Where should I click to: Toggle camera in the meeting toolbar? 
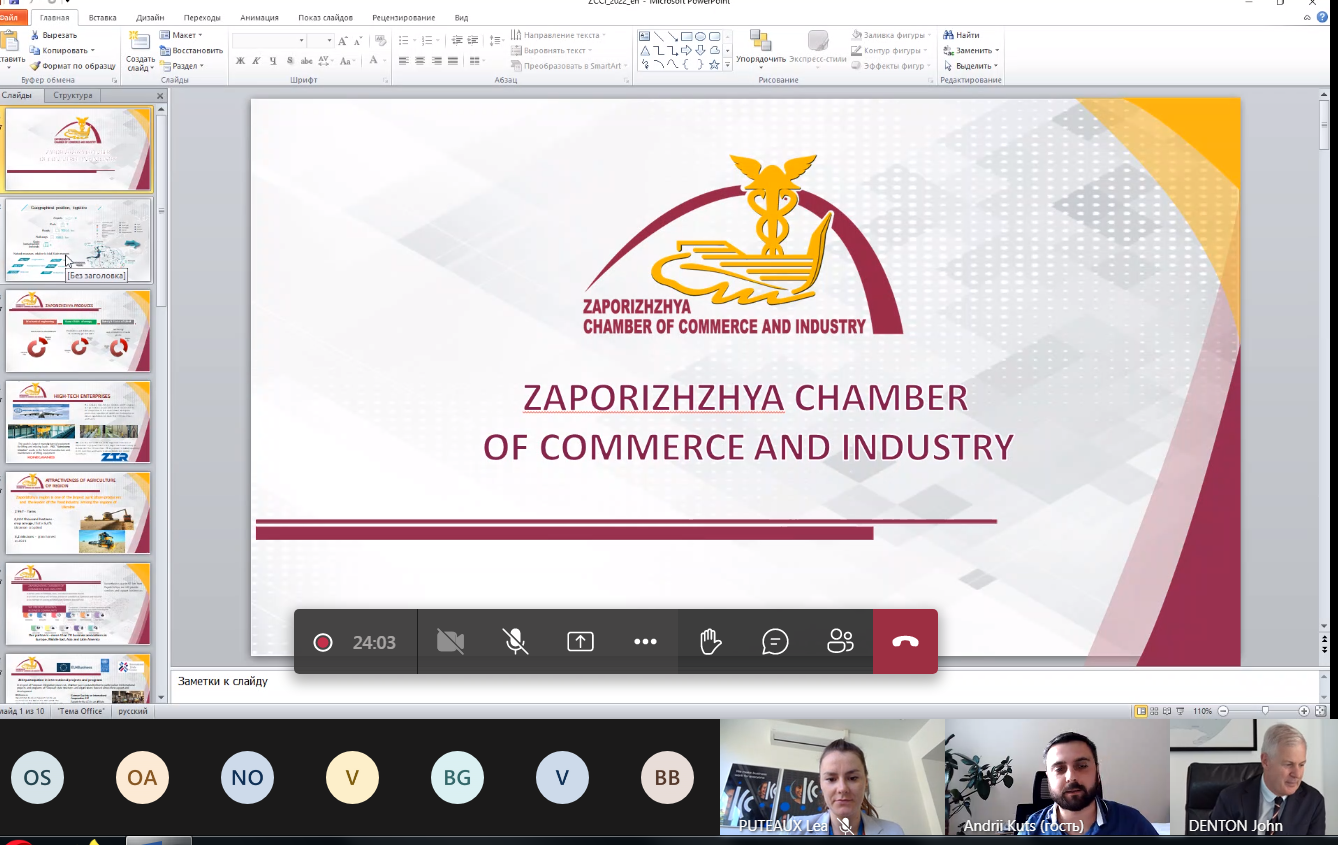point(451,642)
